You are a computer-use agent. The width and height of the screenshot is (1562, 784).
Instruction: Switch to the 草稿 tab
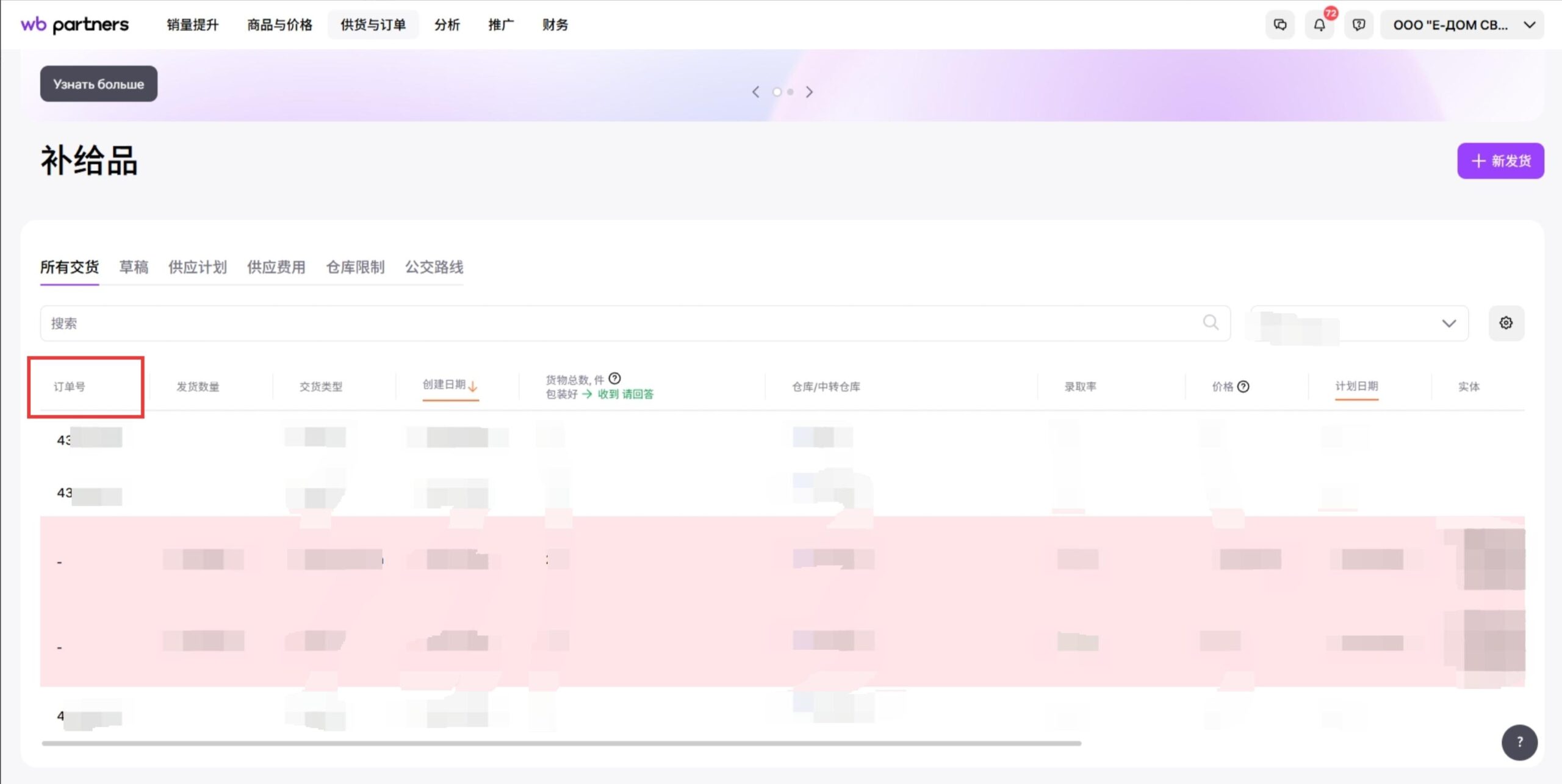(x=134, y=267)
